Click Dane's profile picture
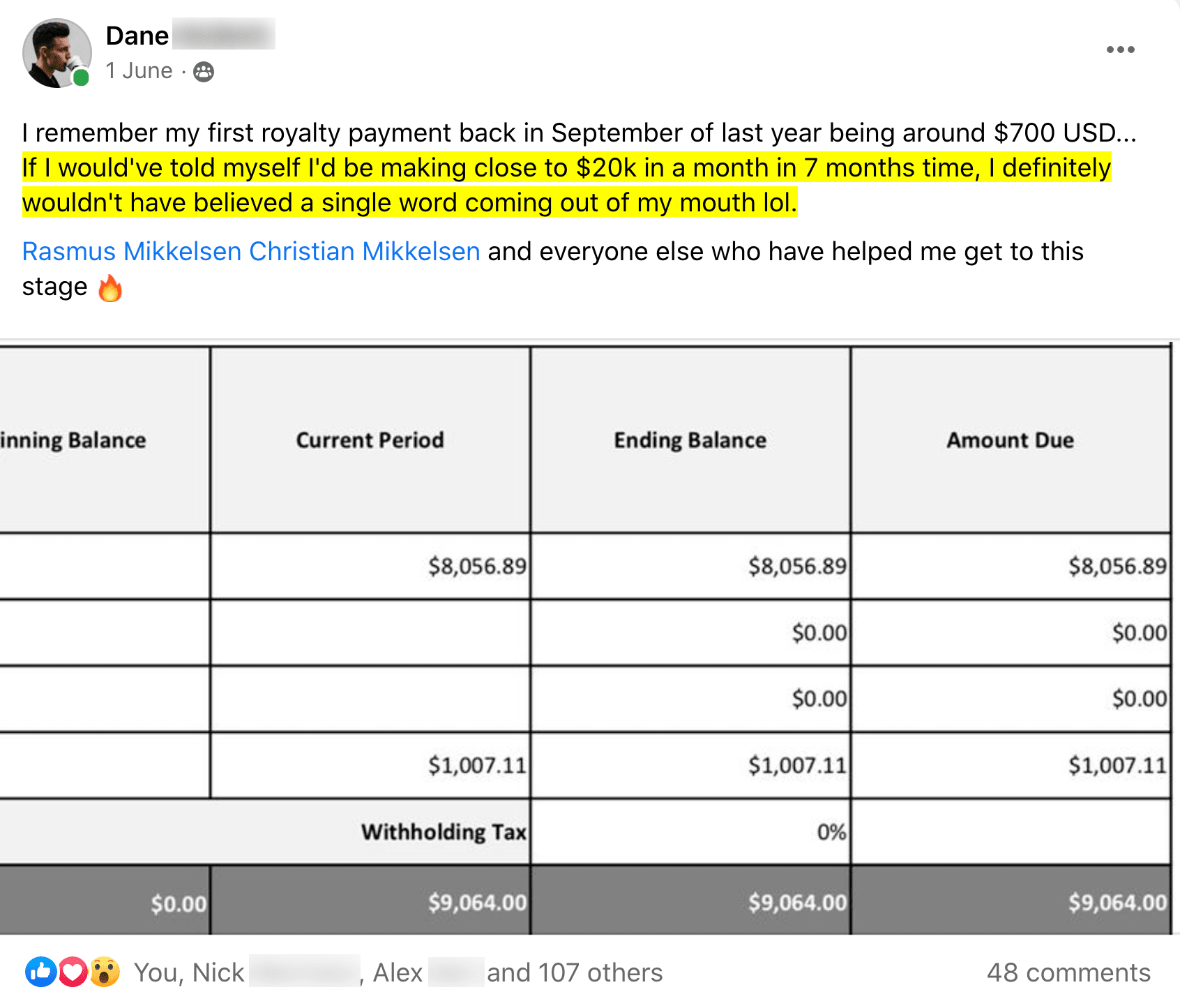The height and width of the screenshot is (1008, 1180). point(56,53)
